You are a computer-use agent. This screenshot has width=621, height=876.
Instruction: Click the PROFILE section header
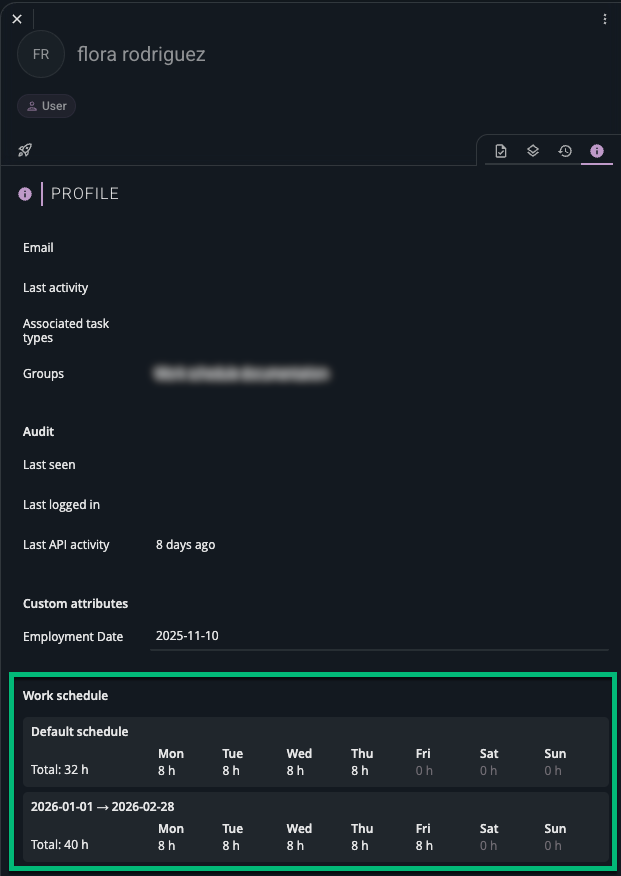(85, 193)
